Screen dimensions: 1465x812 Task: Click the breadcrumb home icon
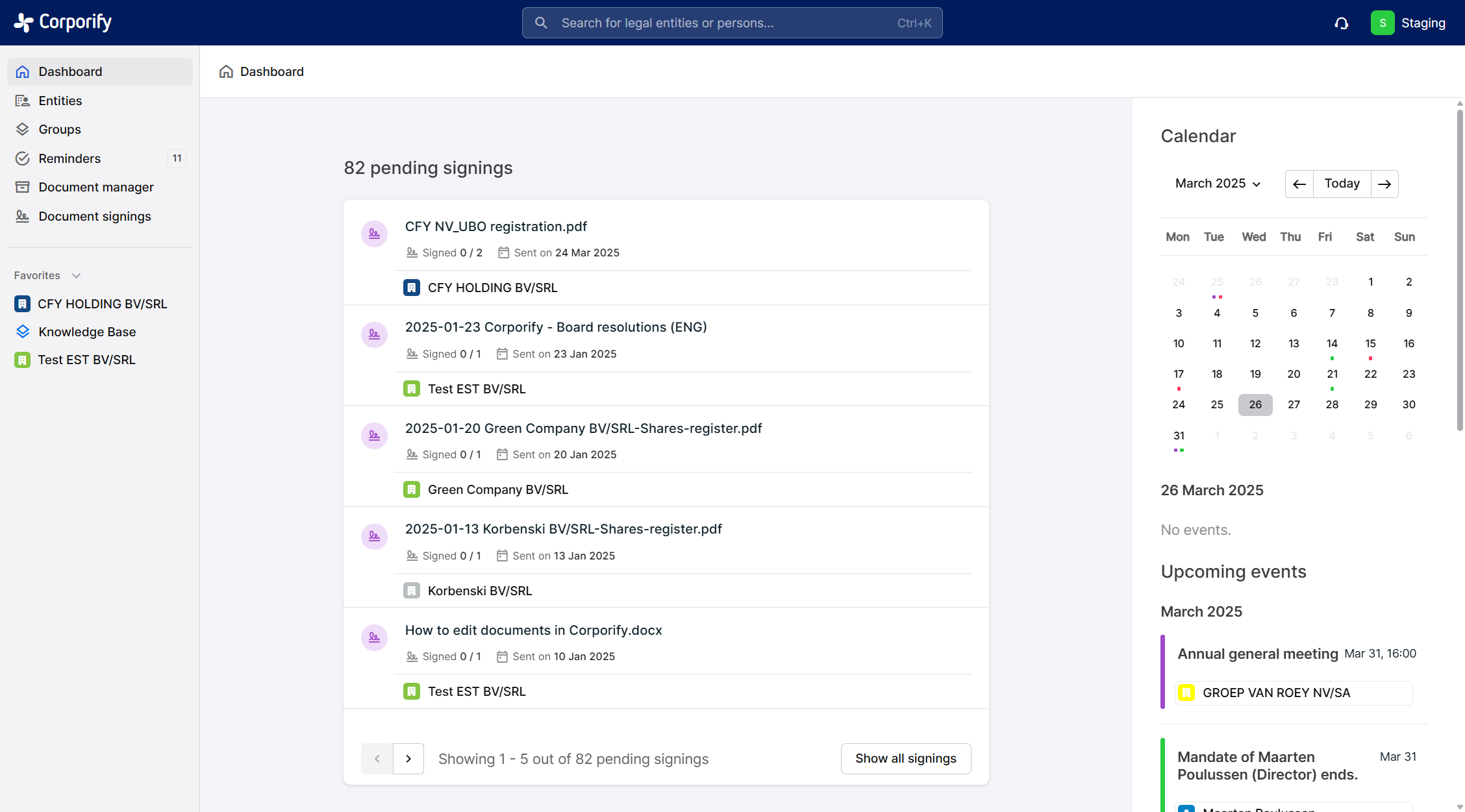[x=226, y=71]
